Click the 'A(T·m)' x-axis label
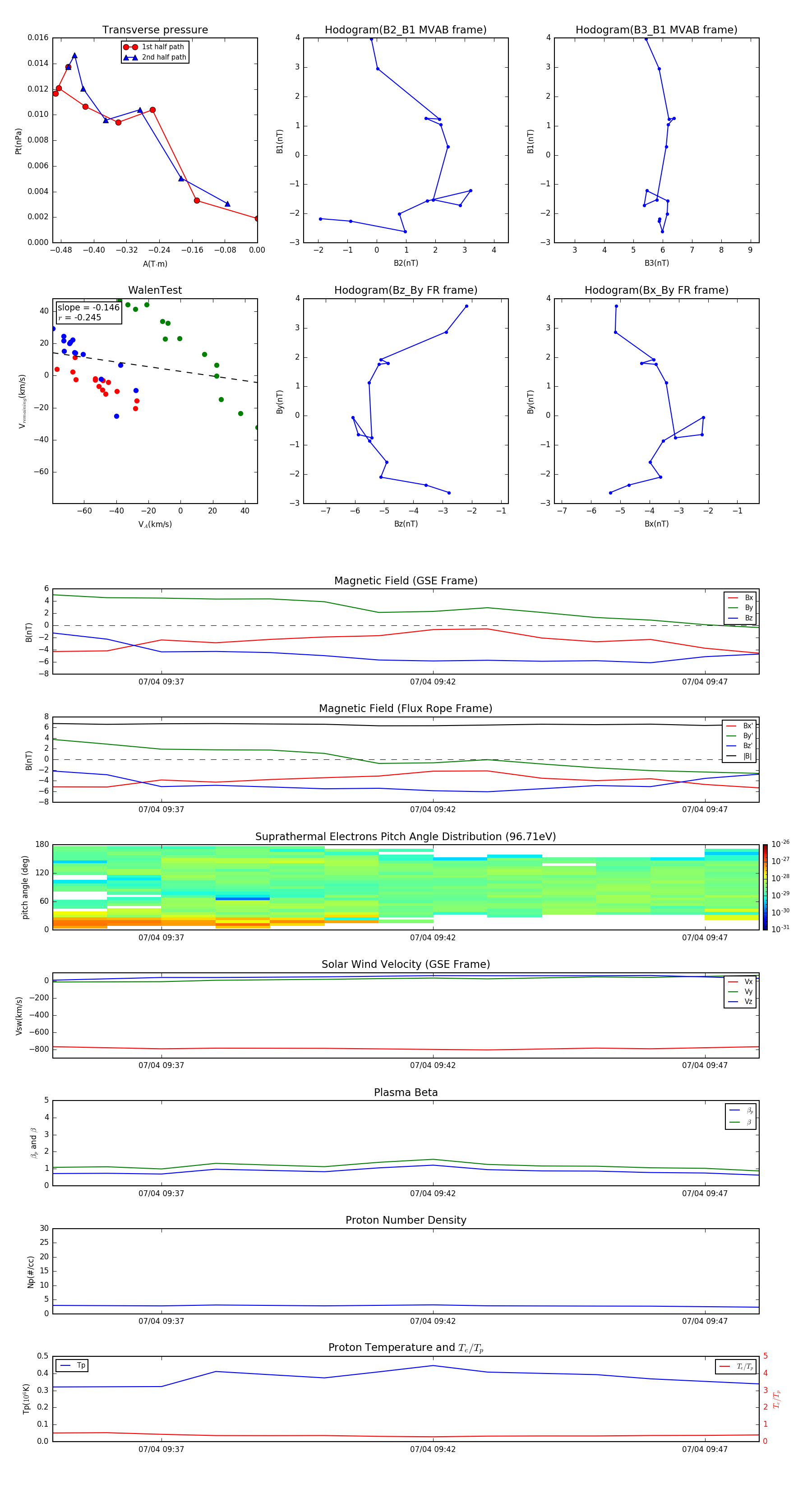Viewport: 812px width, 1489px height. tap(155, 264)
